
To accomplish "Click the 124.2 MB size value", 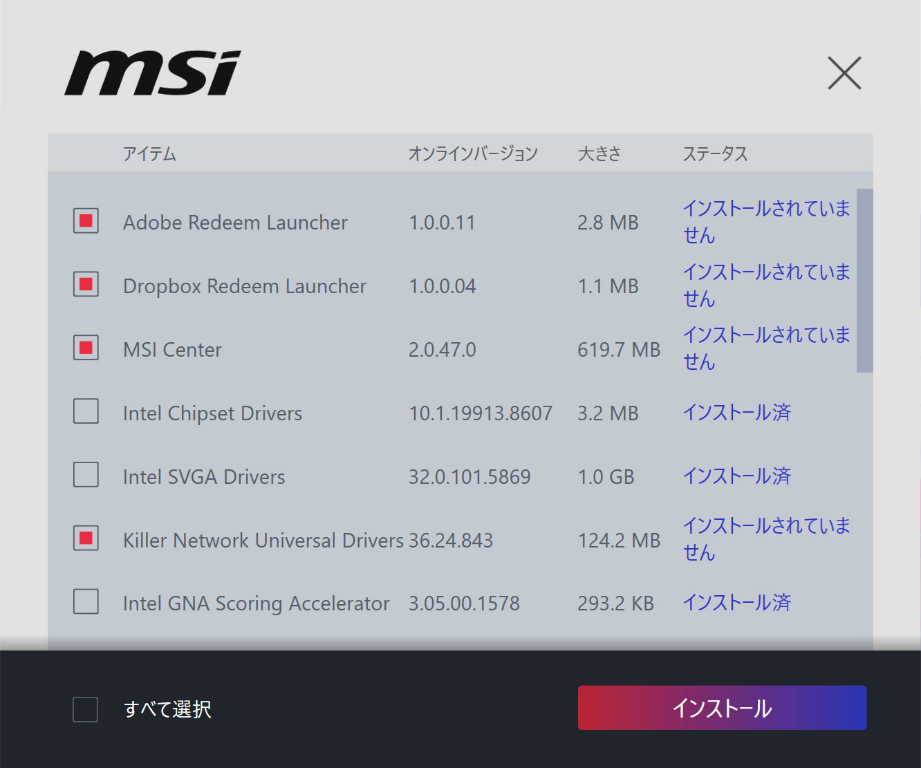I will click(619, 540).
